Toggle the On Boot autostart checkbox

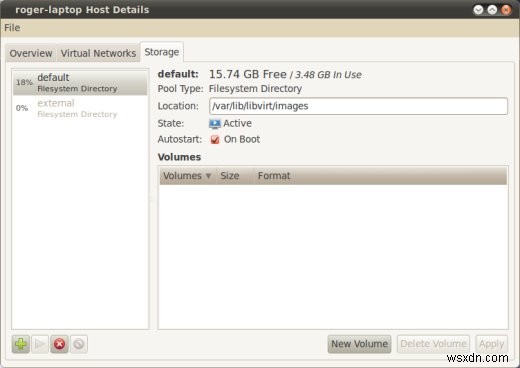tap(215, 139)
